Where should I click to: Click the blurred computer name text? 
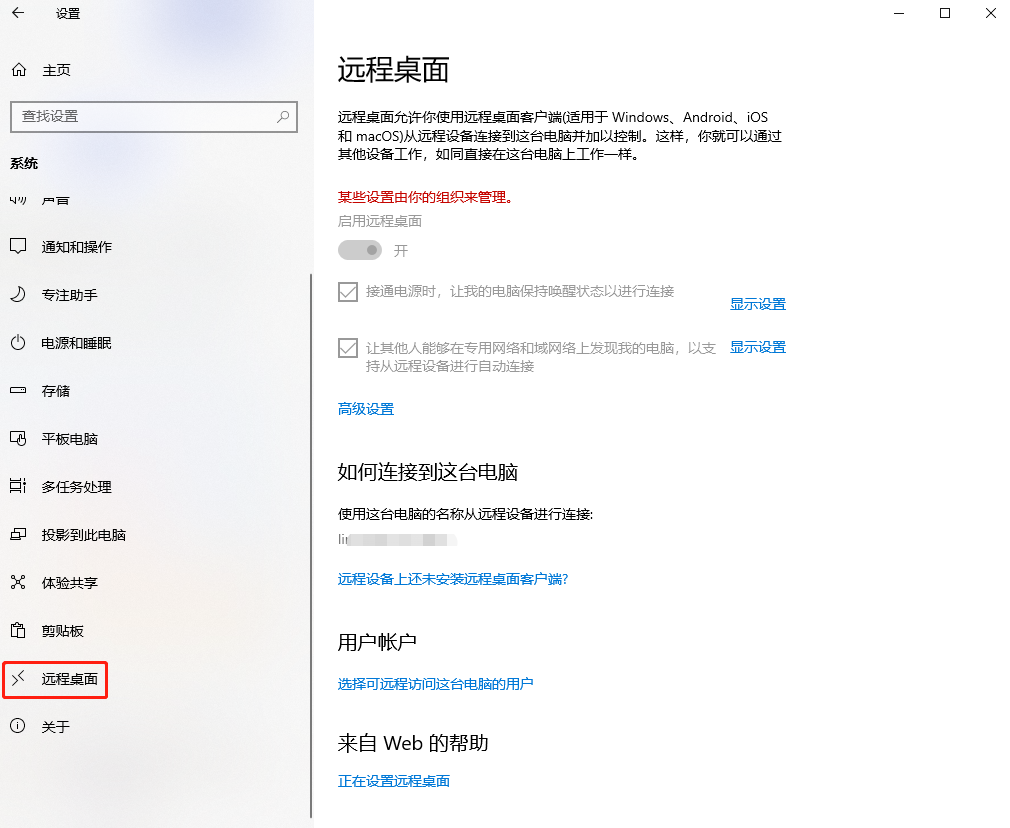click(397, 539)
